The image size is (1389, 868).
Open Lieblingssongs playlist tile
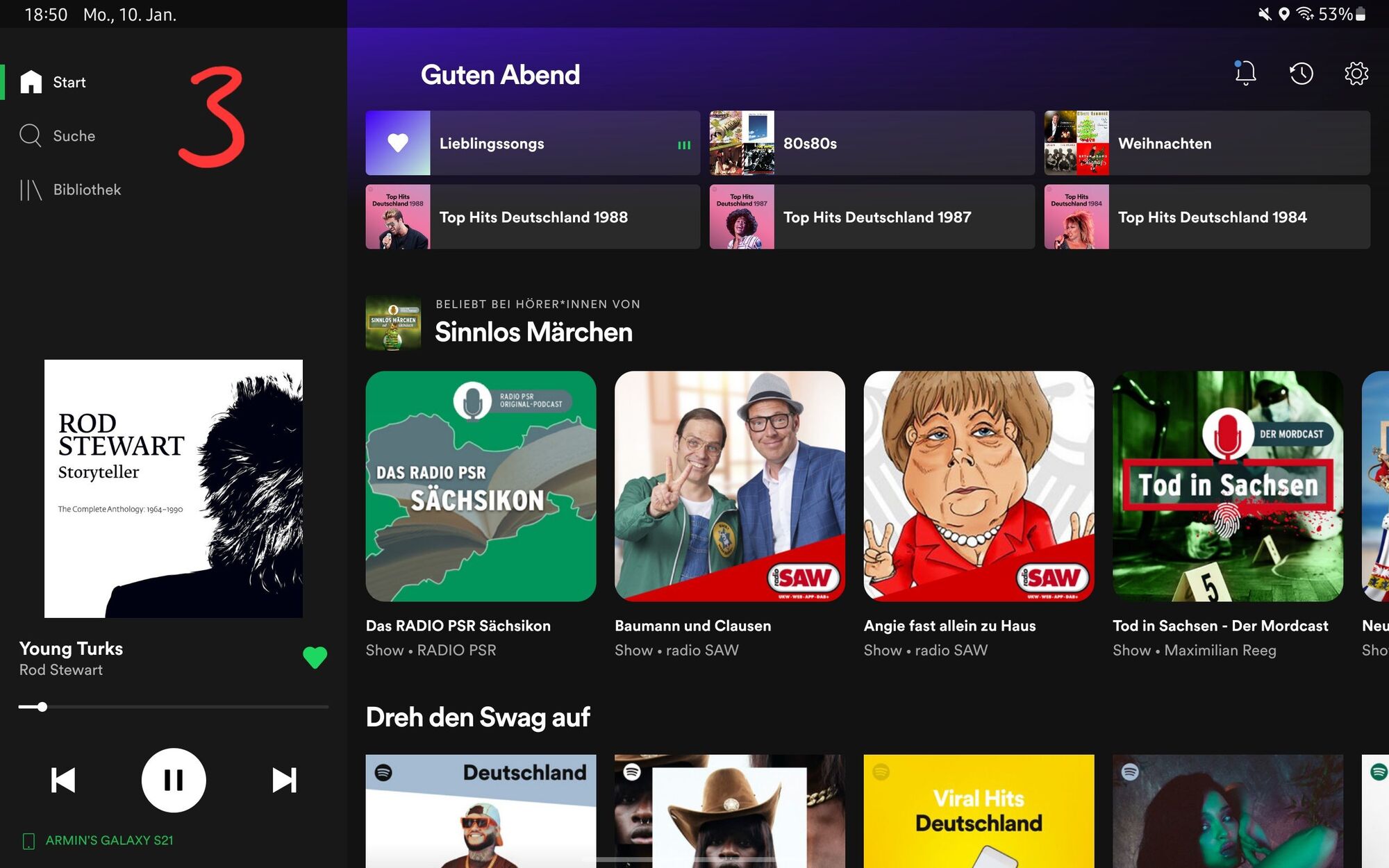(x=533, y=143)
